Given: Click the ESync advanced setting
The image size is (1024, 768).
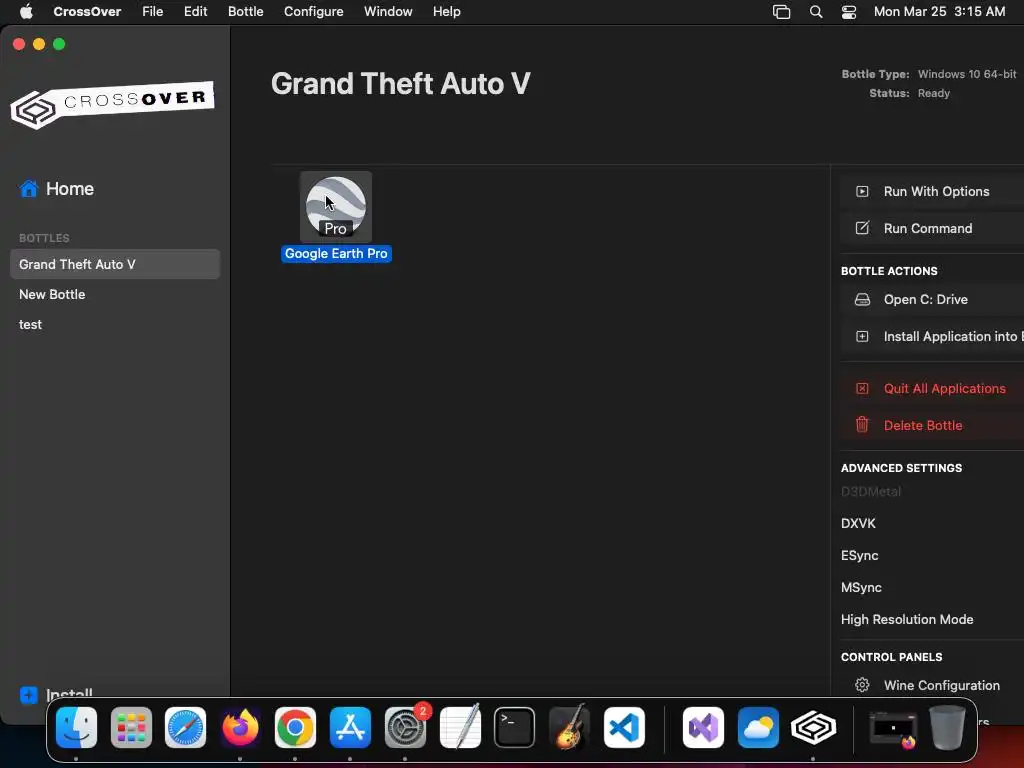Looking at the screenshot, I should coord(859,556).
